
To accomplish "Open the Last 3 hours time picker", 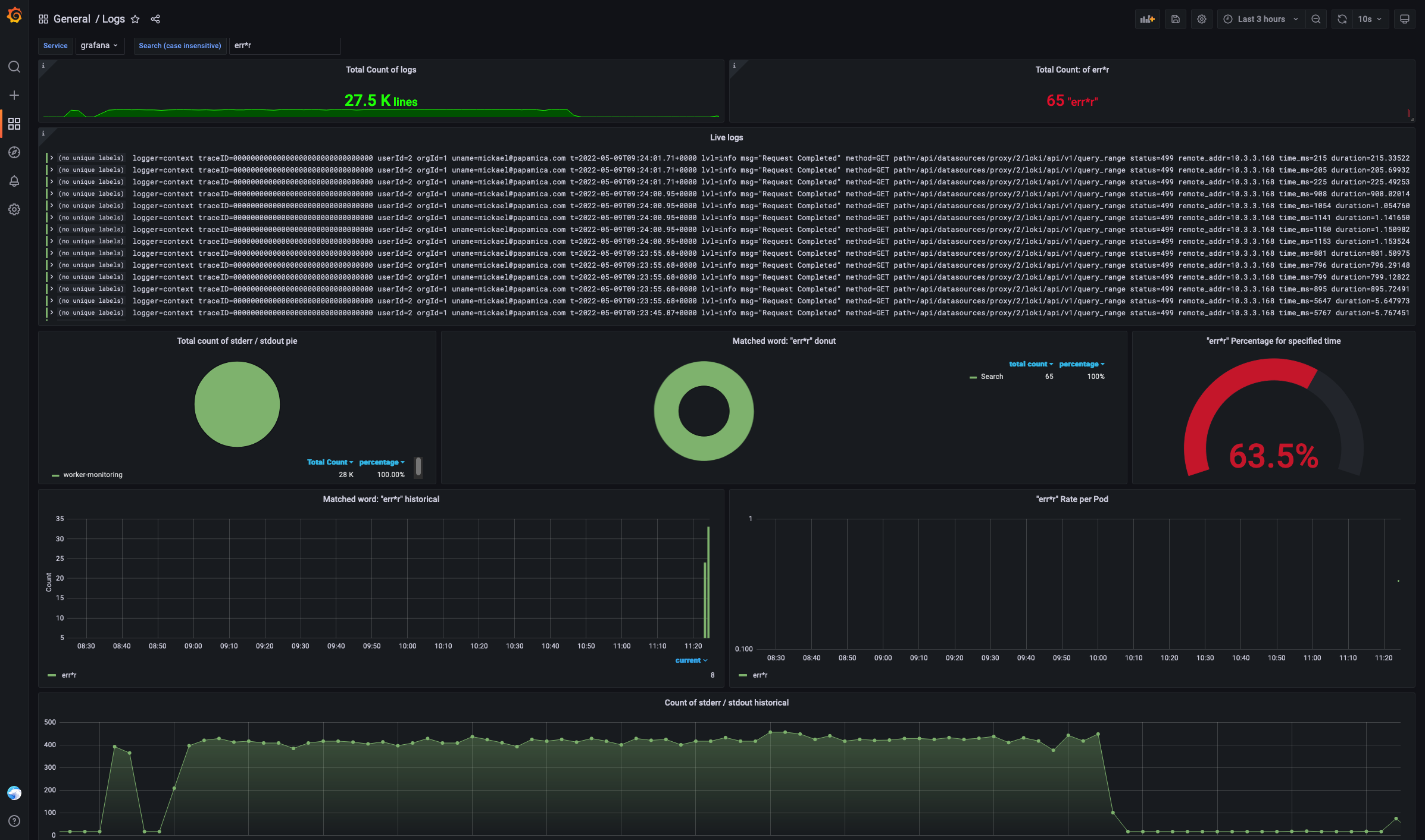I will [x=1261, y=19].
